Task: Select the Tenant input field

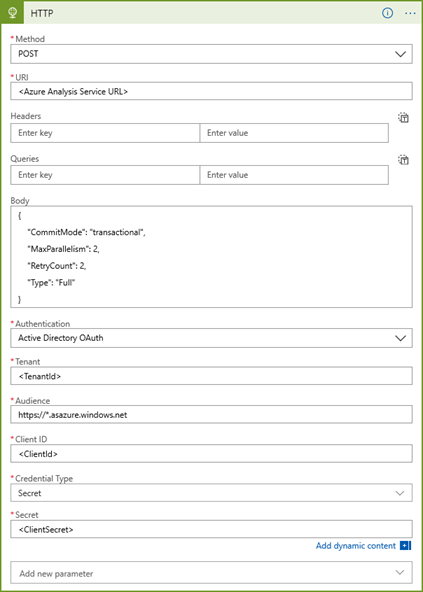Action: (x=211, y=376)
